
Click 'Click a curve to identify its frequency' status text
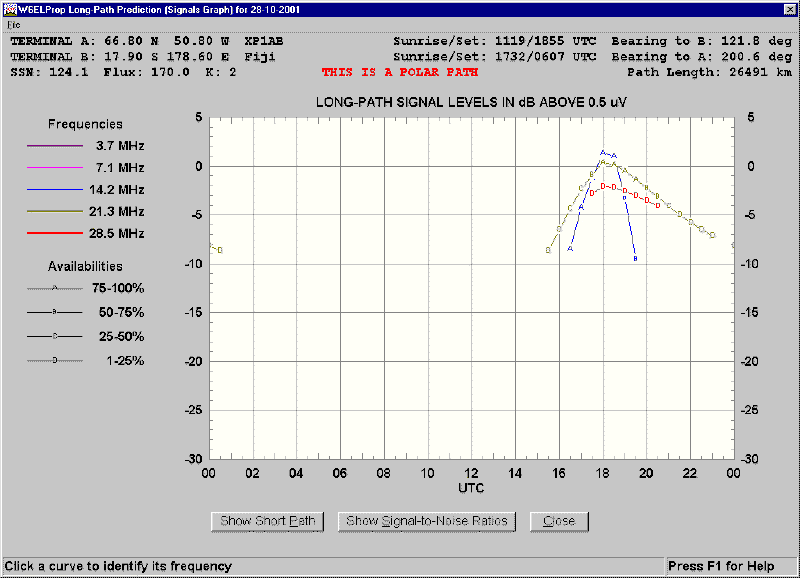pos(118,566)
